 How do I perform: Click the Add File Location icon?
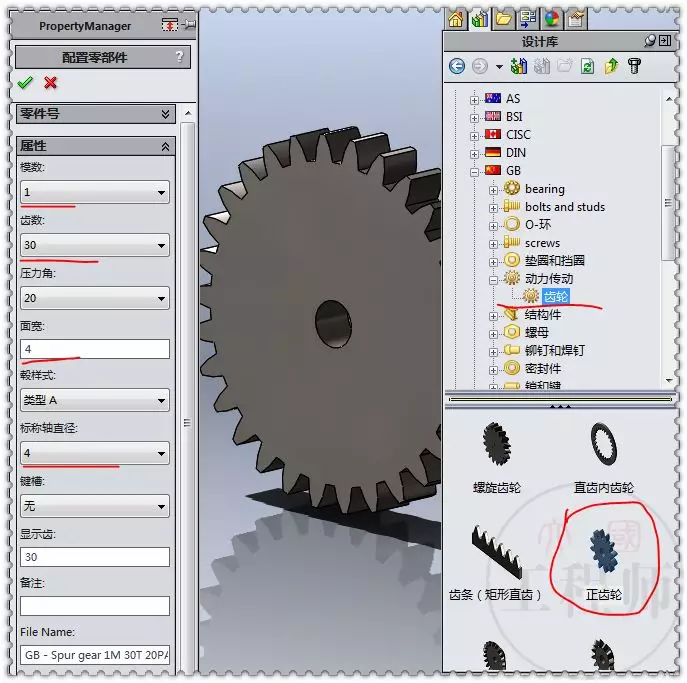tap(542, 66)
